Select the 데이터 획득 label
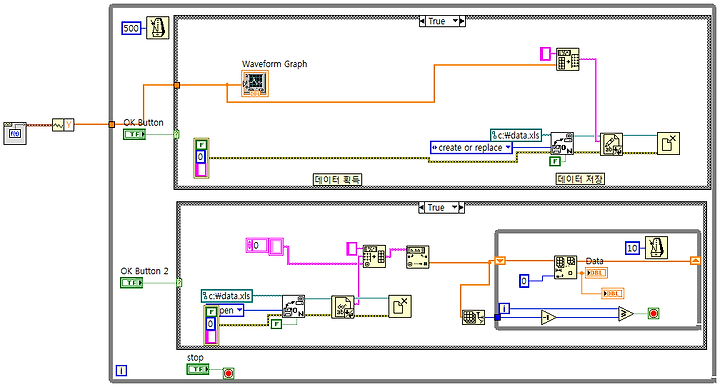720x387 pixels. [338, 179]
